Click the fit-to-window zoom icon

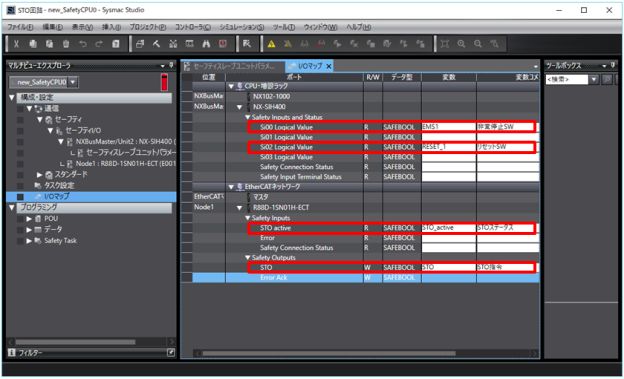point(445,44)
